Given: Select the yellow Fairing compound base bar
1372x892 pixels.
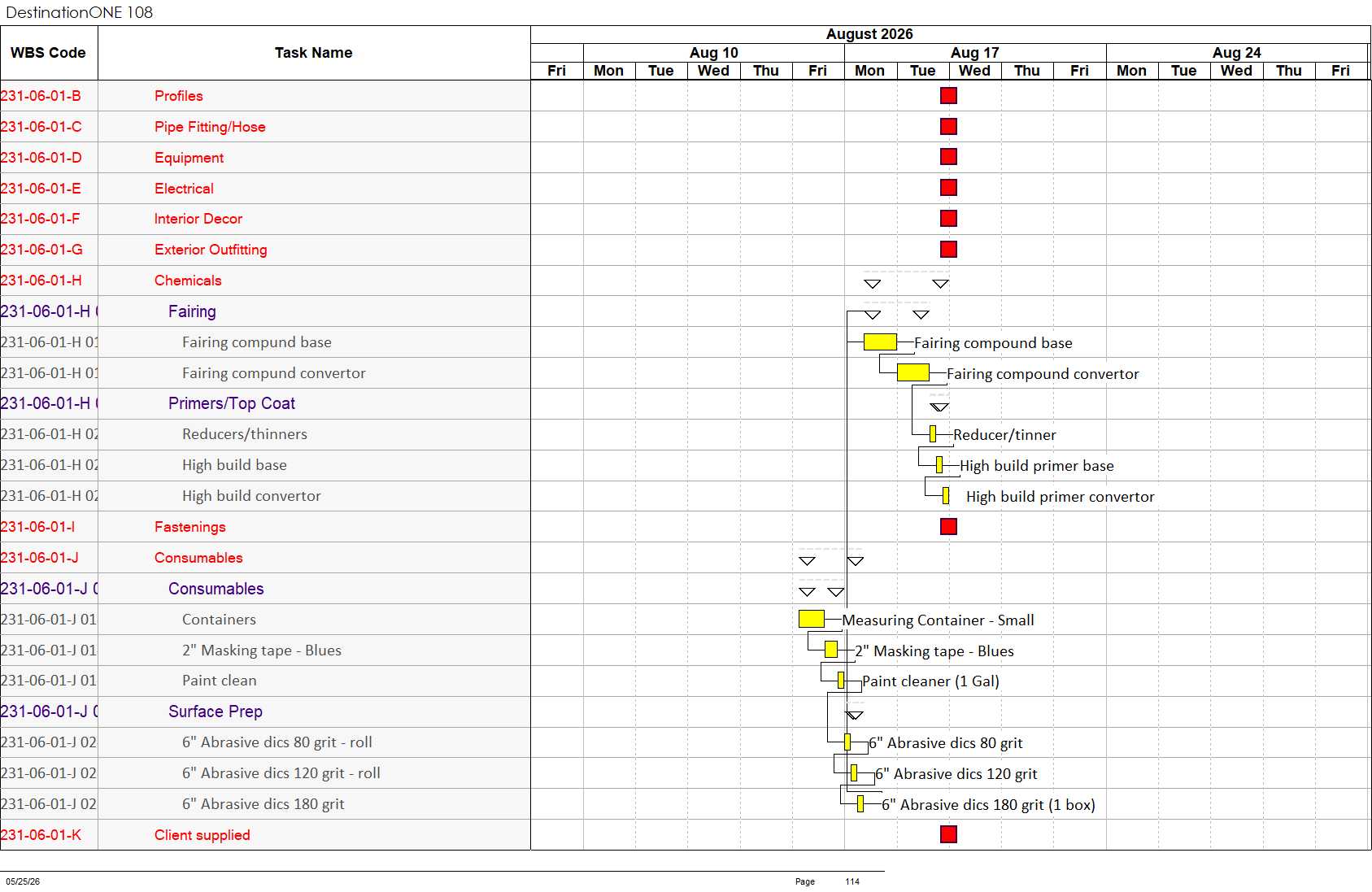Looking at the screenshot, I should tap(880, 342).
